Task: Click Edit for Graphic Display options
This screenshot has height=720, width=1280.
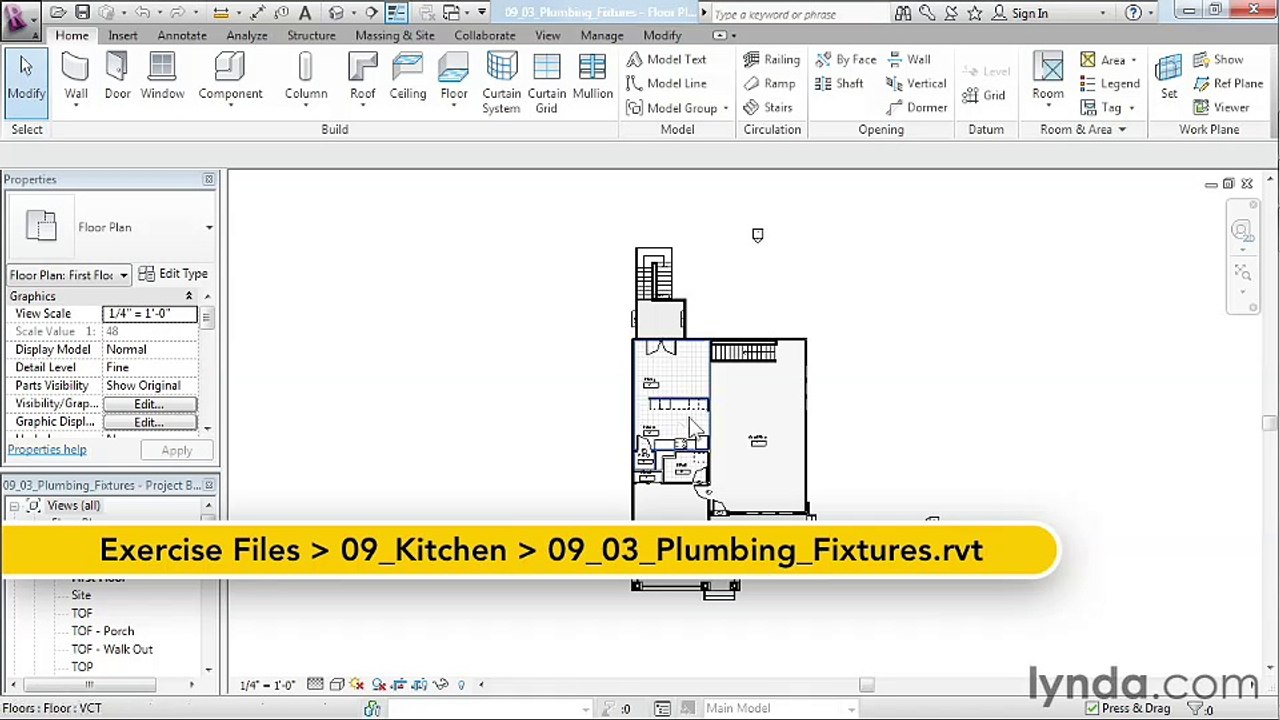Action: (149, 422)
